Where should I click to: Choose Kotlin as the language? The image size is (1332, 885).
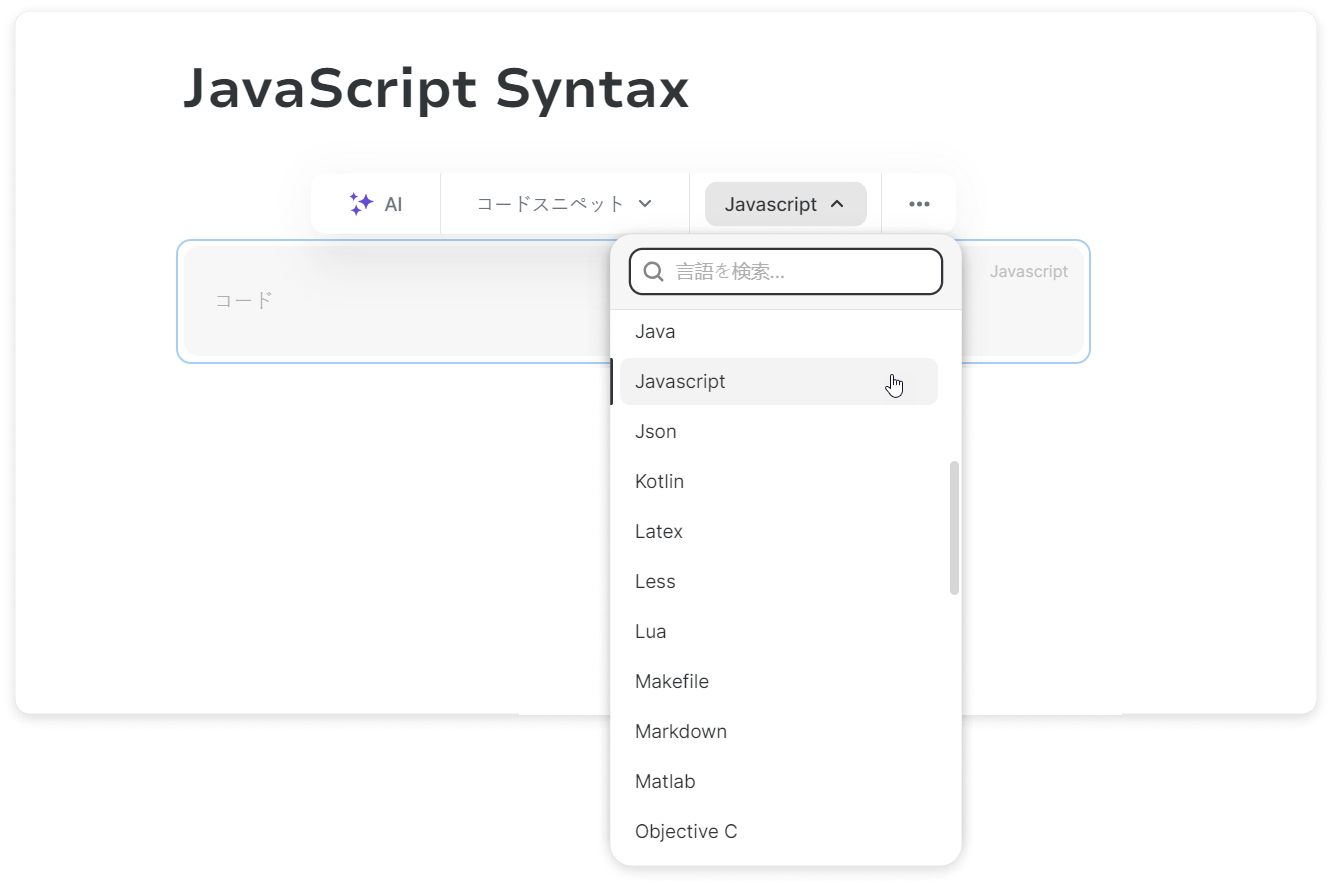tap(779, 482)
